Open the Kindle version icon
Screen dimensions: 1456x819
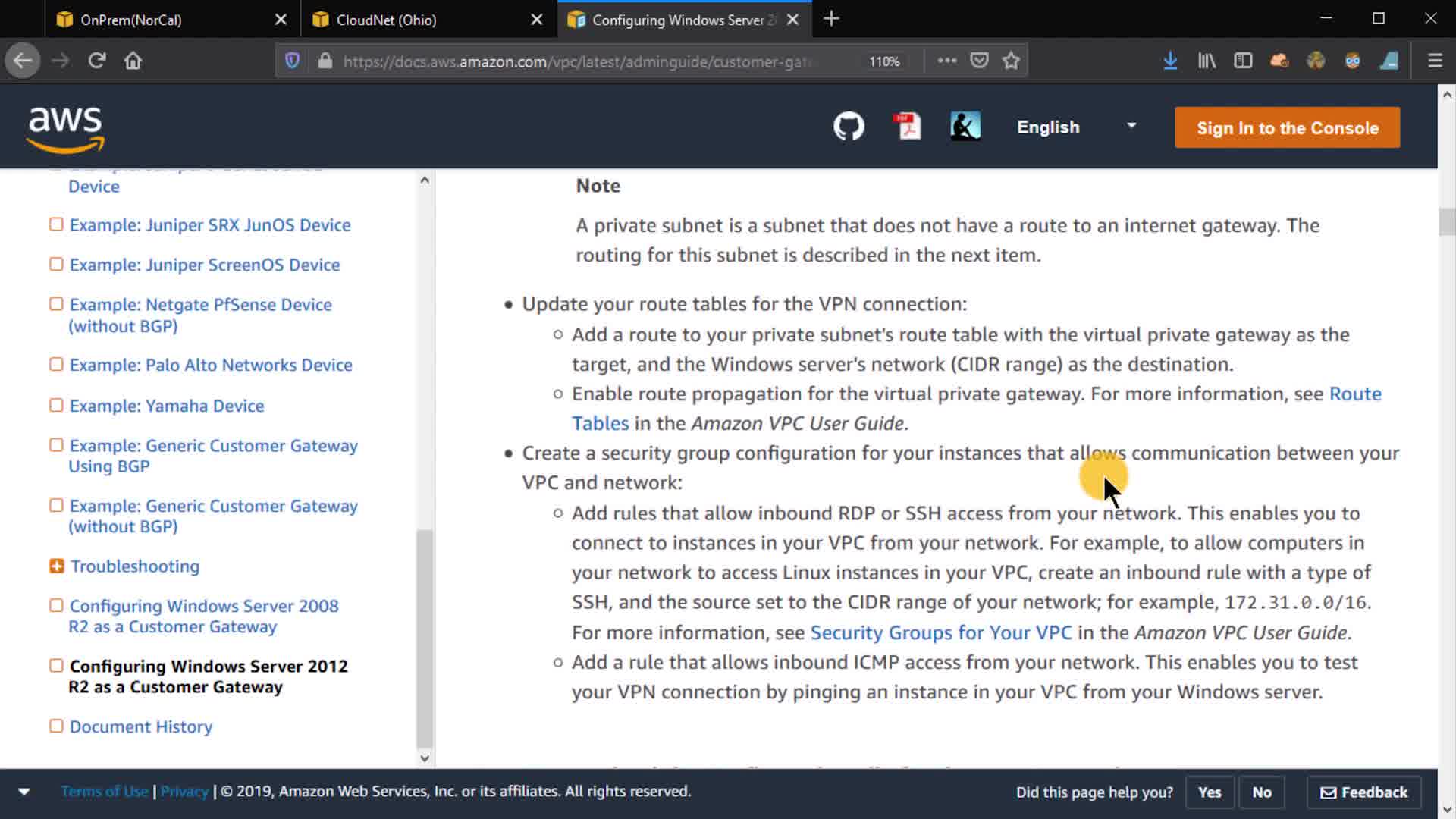(965, 126)
